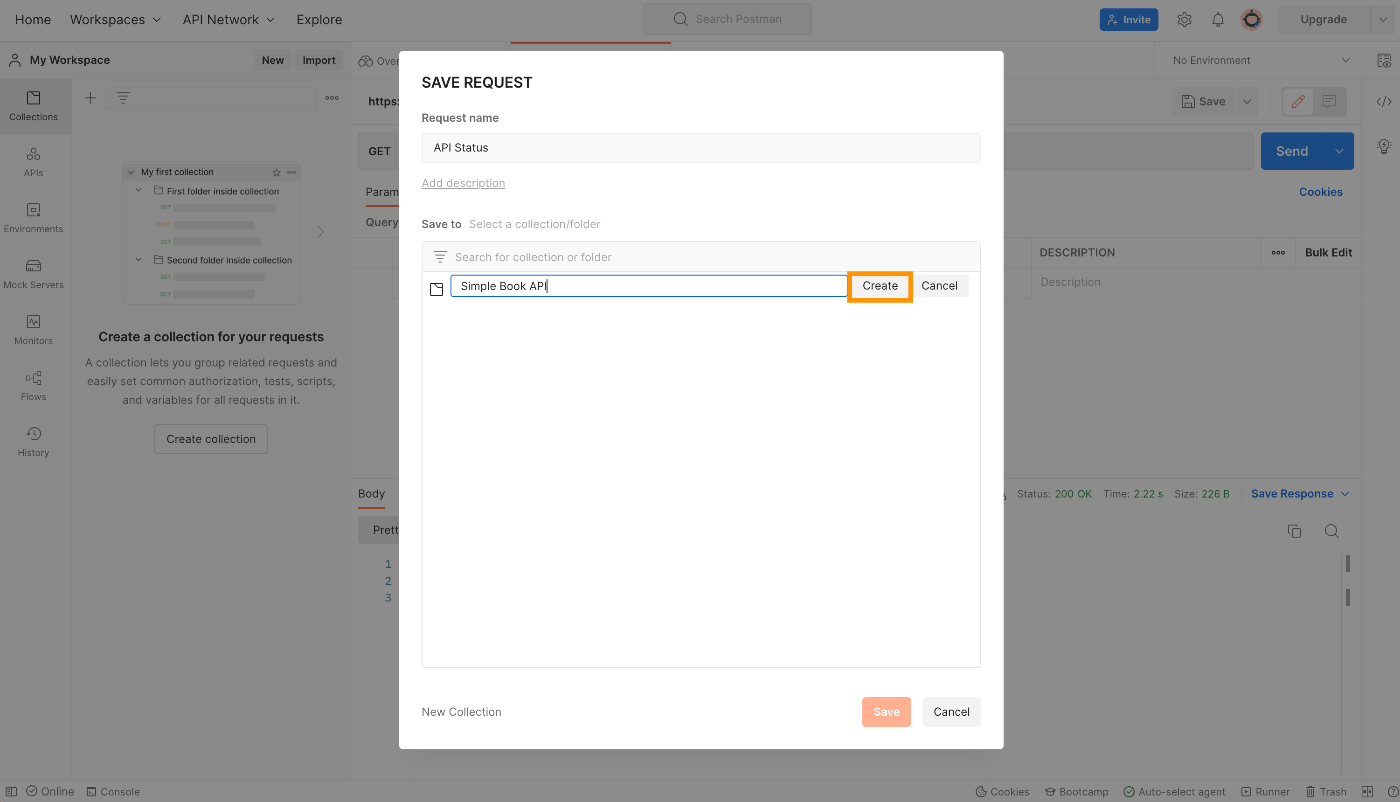The image size is (1400, 802).
Task: Click the orange Save button in dialog
Action: (x=886, y=712)
